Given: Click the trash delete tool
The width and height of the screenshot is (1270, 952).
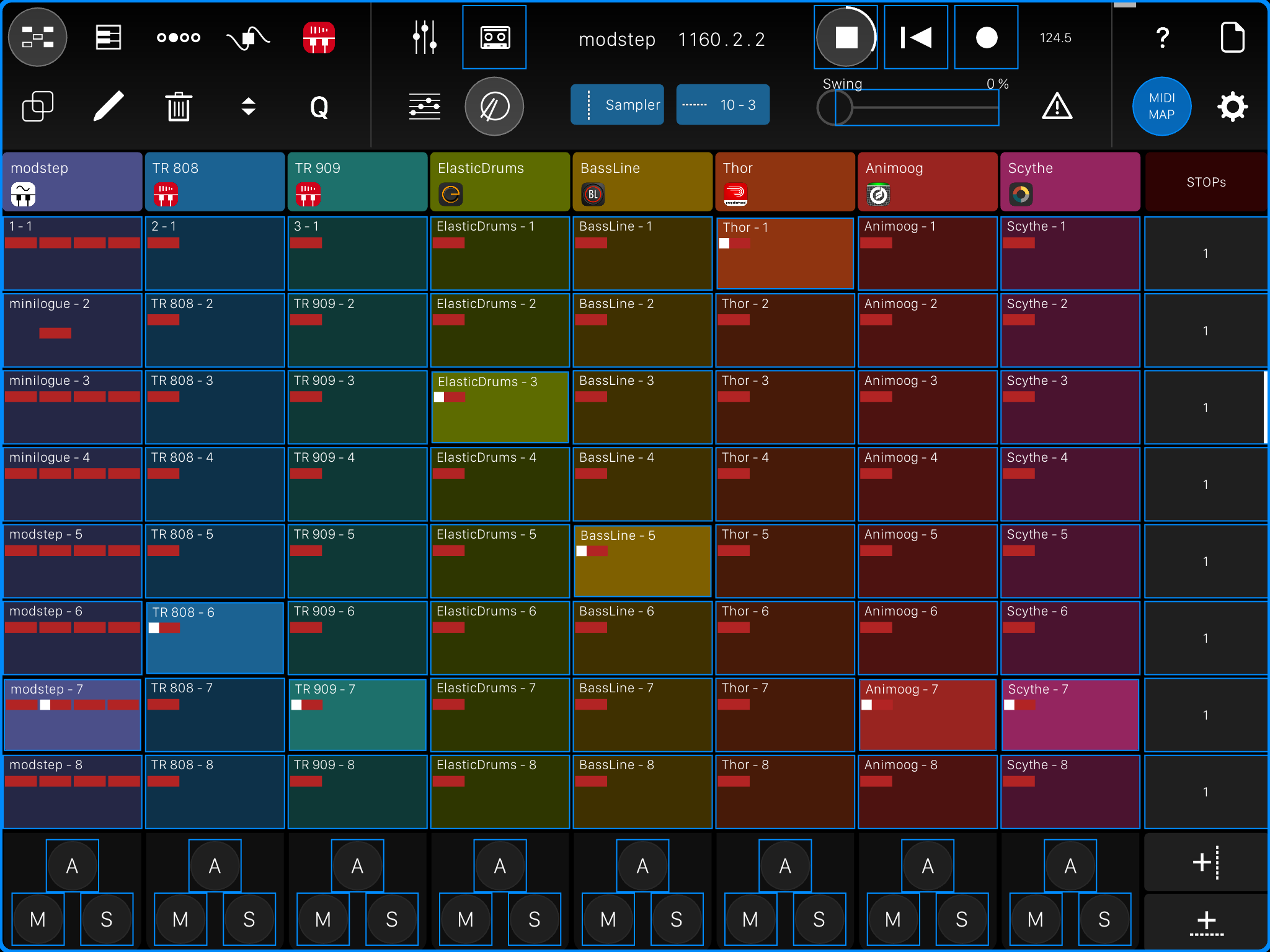Looking at the screenshot, I should [x=178, y=106].
